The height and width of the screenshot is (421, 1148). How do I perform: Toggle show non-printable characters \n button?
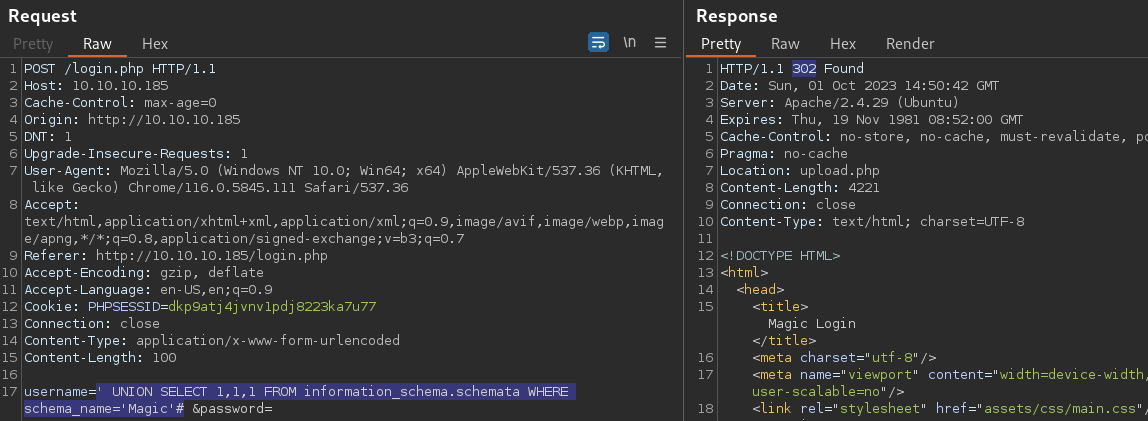[630, 42]
